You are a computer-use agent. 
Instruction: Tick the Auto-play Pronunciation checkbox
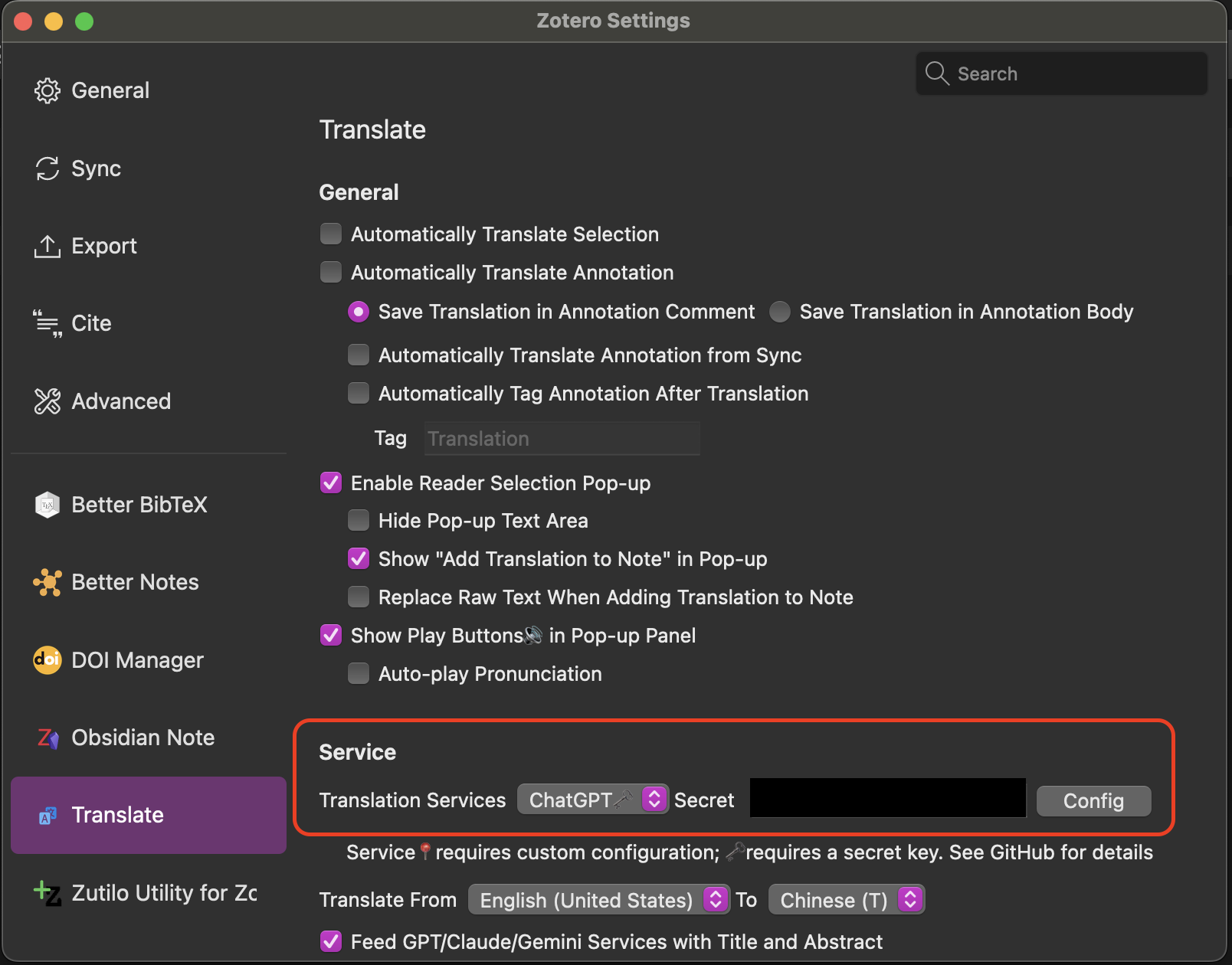[359, 674]
